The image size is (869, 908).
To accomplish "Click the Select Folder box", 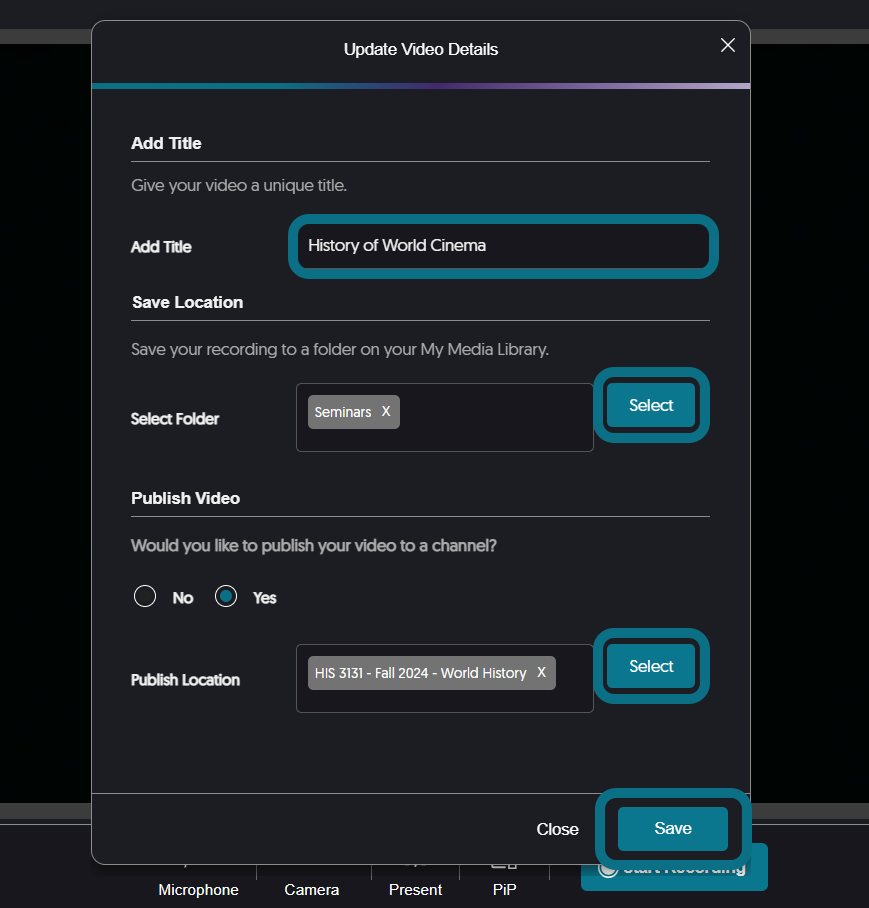I will [445, 417].
